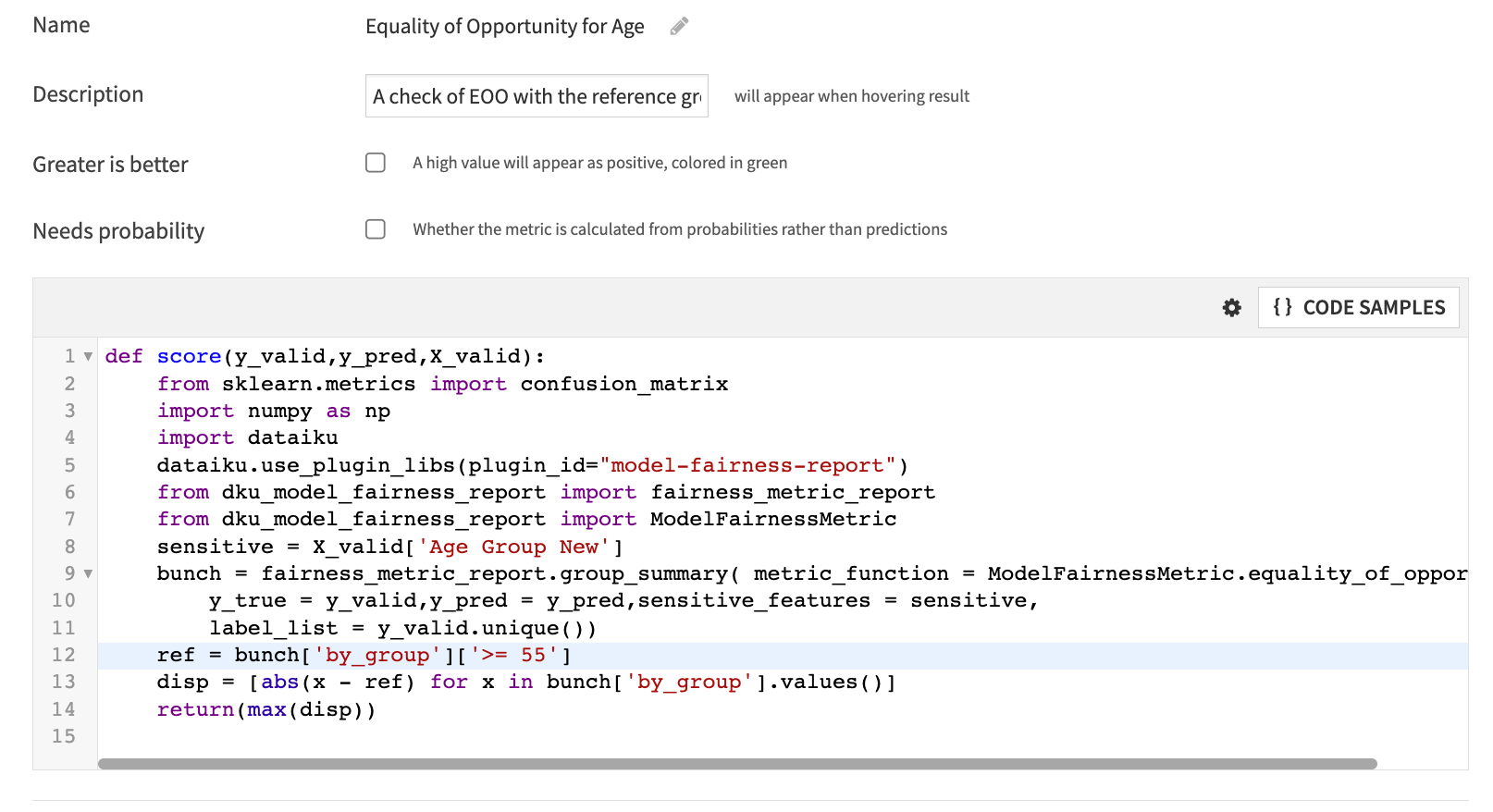Enable the Greater is better checkbox
The height and width of the screenshot is (812, 1493).
pyautogui.click(x=376, y=163)
